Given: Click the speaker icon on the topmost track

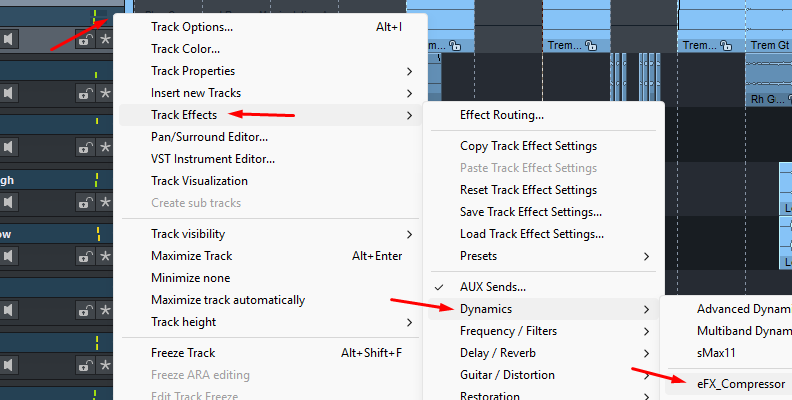Looking at the screenshot, I should pos(9,39).
